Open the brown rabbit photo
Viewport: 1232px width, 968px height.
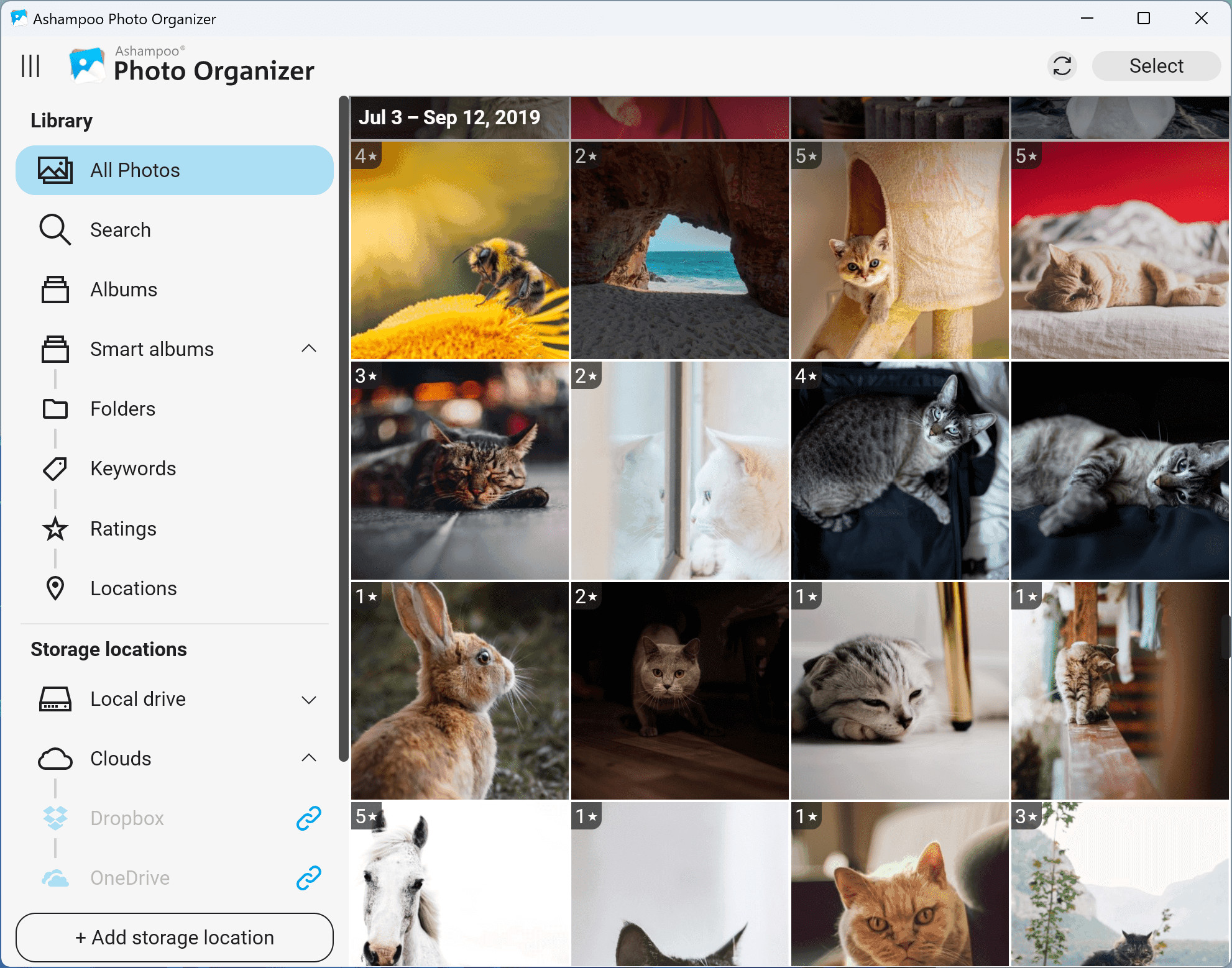460,690
